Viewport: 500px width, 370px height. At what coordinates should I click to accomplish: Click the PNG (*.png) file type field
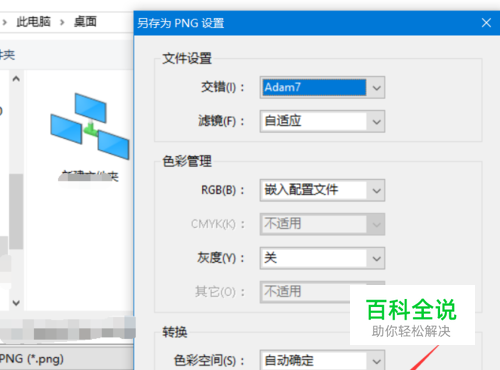click(x=66, y=359)
